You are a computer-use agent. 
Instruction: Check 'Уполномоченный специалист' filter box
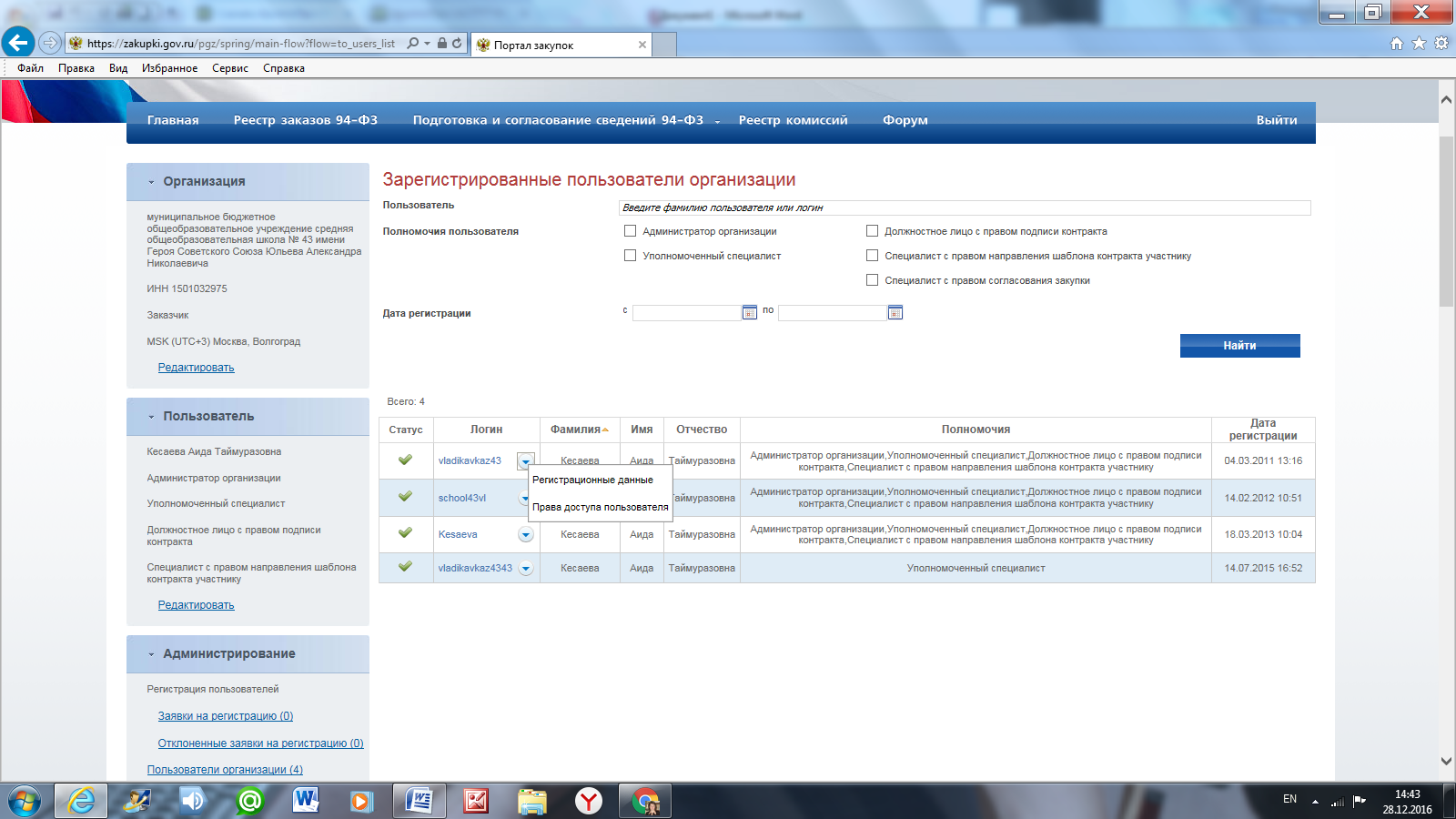click(630, 256)
